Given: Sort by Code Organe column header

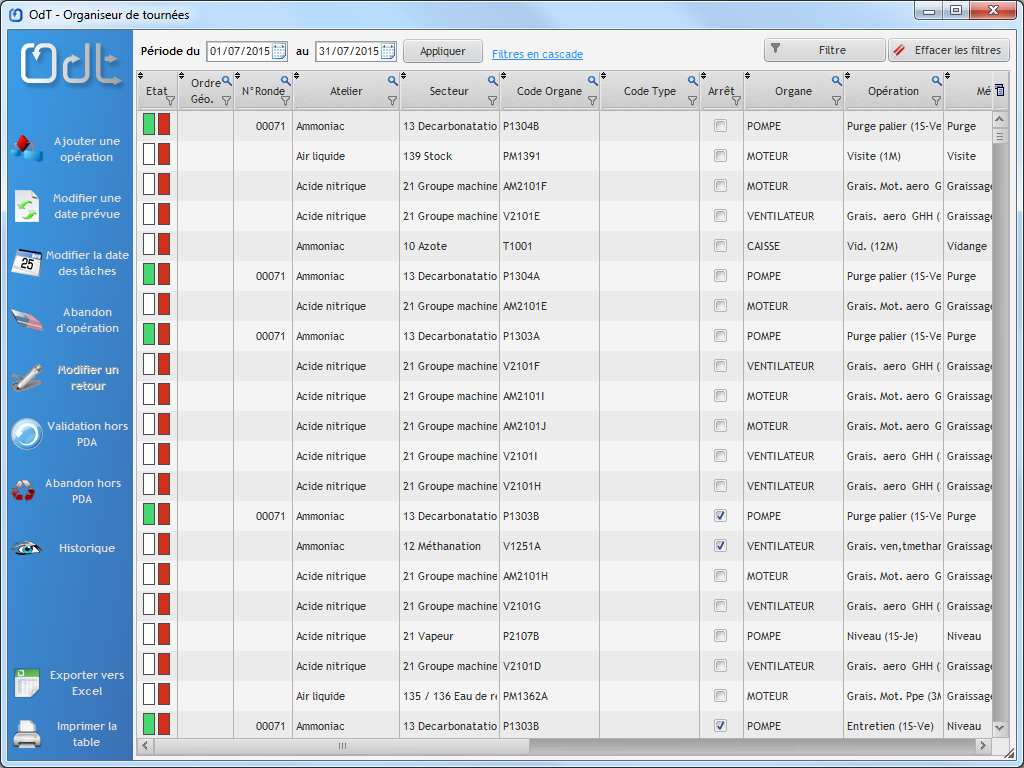Looking at the screenshot, I should [x=549, y=91].
